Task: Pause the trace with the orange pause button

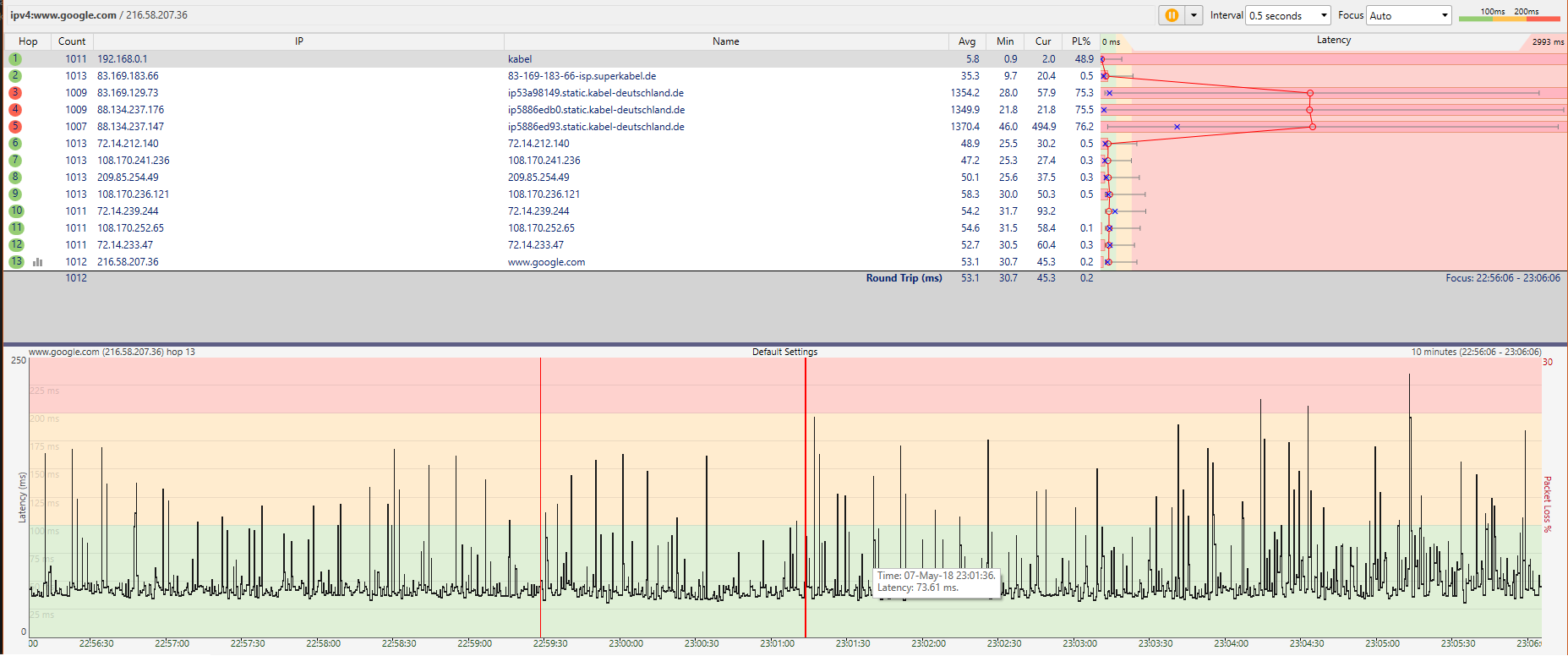Action: [x=1172, y=15]
